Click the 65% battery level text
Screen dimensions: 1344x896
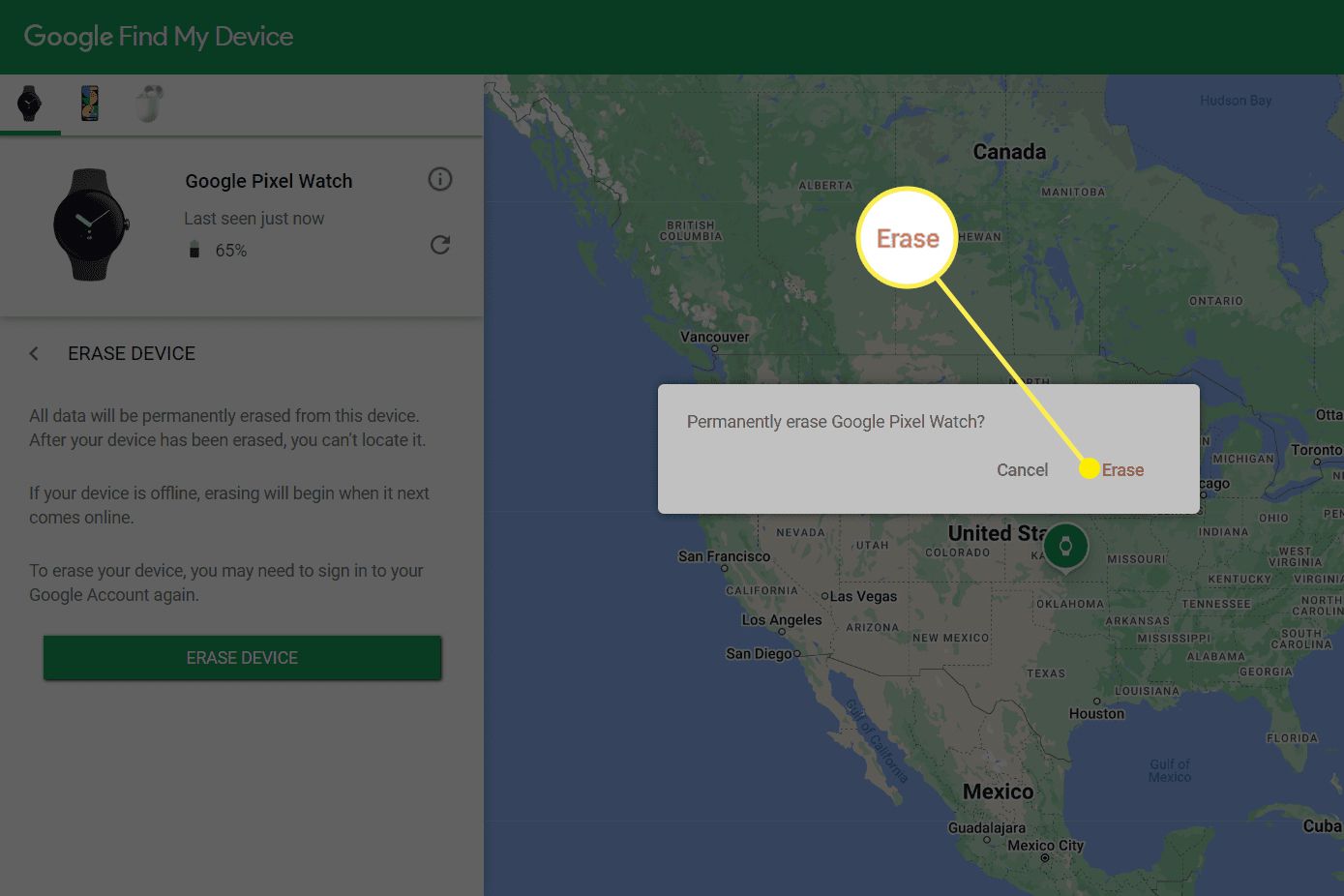(x=231, y=251)
